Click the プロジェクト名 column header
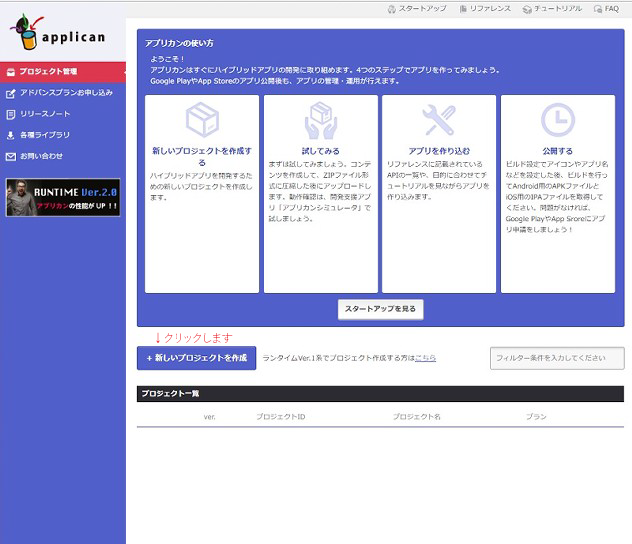632x544 pixels. tap(417, 417)
